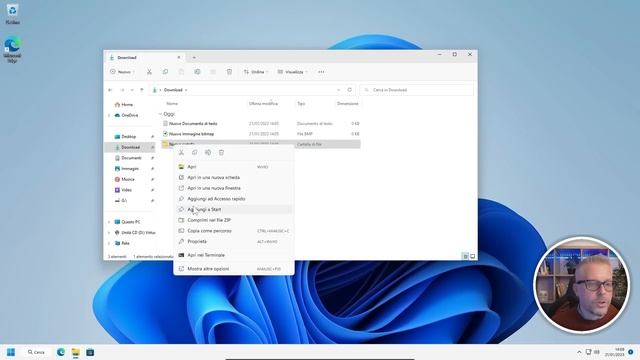Choose Apri in una nuova finestra
Image resolution: width=640 pixels, height=360 pixels.
pyautogui.click(x=234, y=188)
